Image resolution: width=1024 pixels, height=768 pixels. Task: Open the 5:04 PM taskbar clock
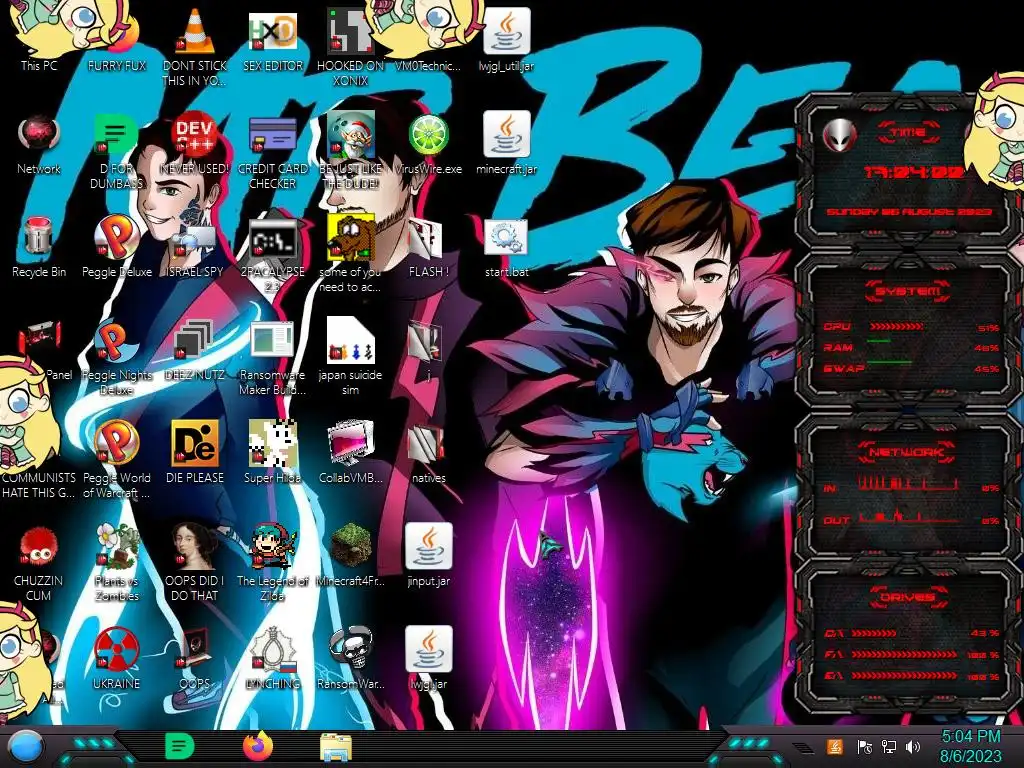(x=970, y=746)
